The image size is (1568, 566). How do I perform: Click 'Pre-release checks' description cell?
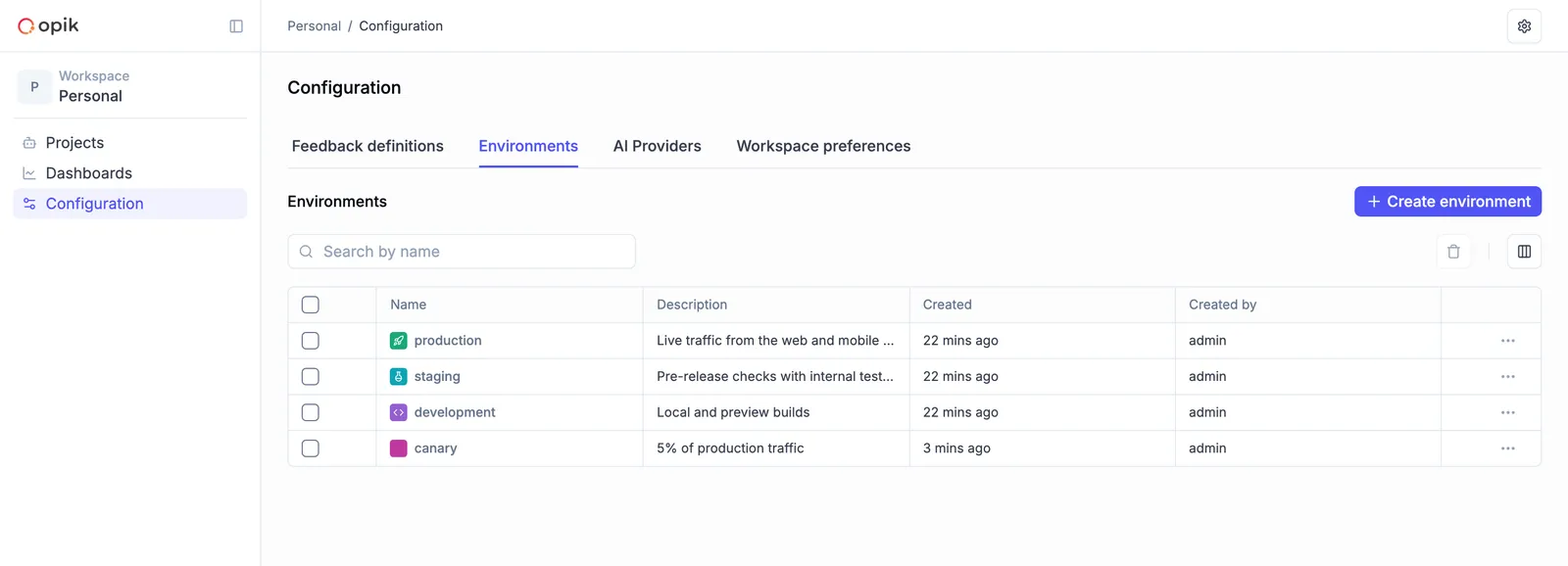(x=775, y=377)
